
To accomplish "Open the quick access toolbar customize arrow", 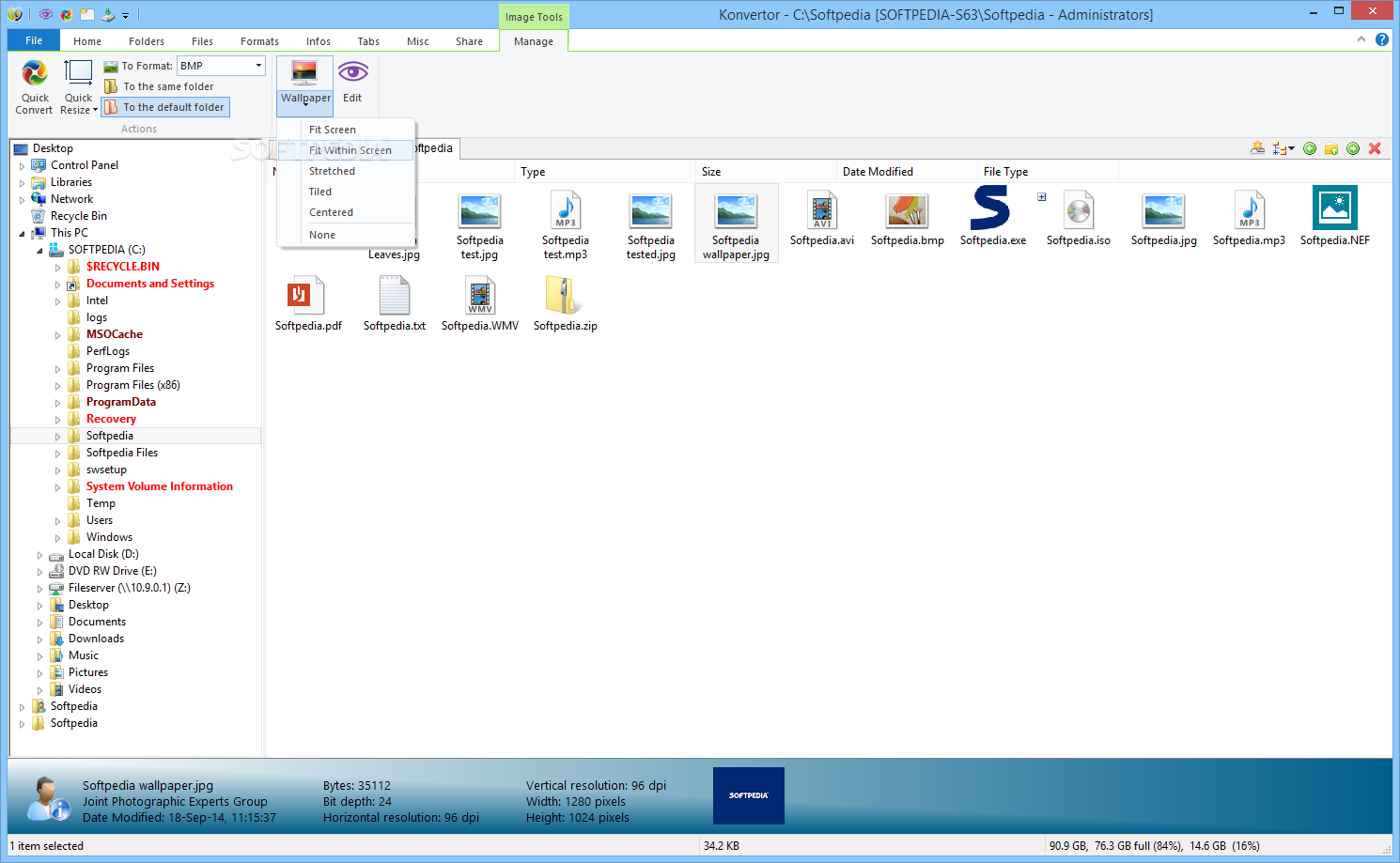I will click(x=125, y=15).
